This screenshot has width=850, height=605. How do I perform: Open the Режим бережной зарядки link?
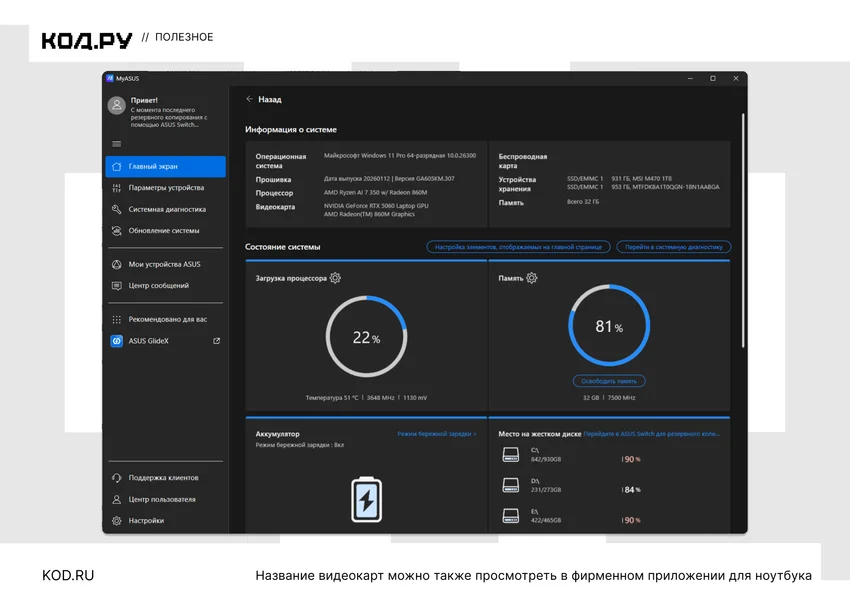click(x=436, y=434)
